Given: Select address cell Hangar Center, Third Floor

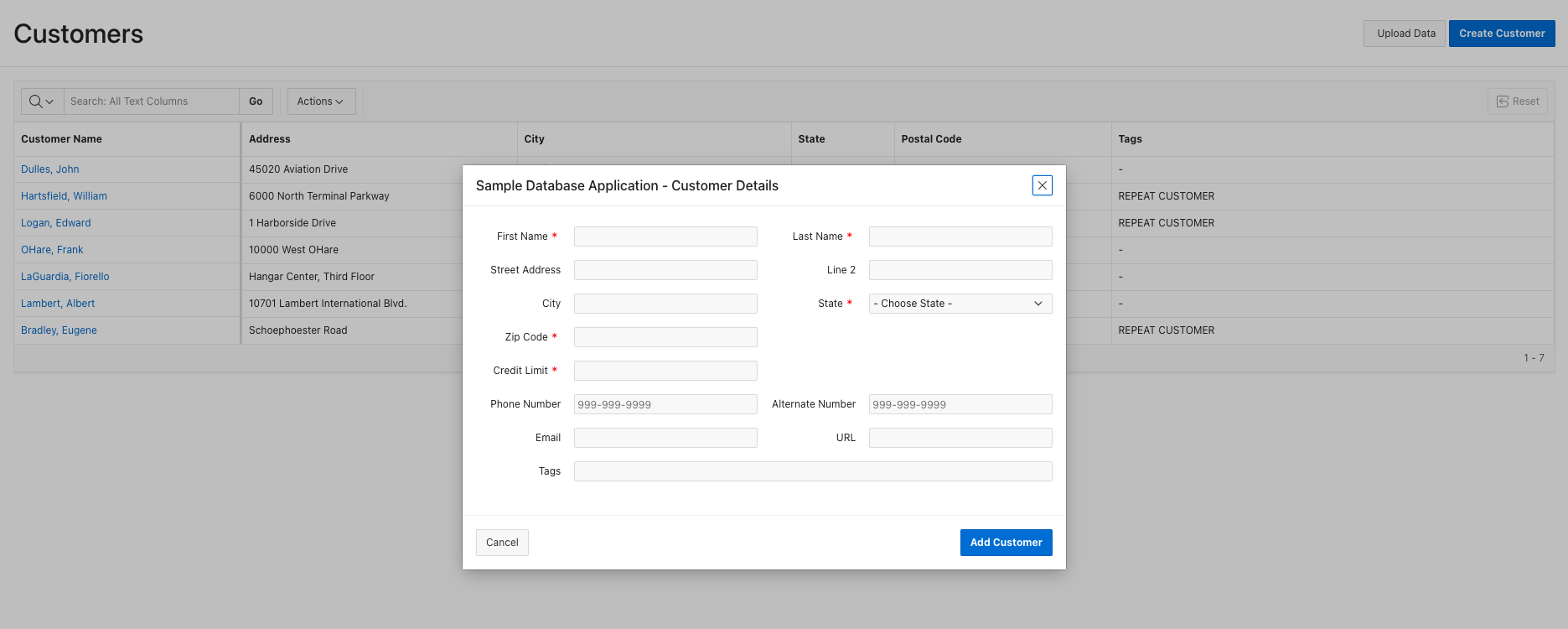Looking at the screenshot, I should 312,277.
